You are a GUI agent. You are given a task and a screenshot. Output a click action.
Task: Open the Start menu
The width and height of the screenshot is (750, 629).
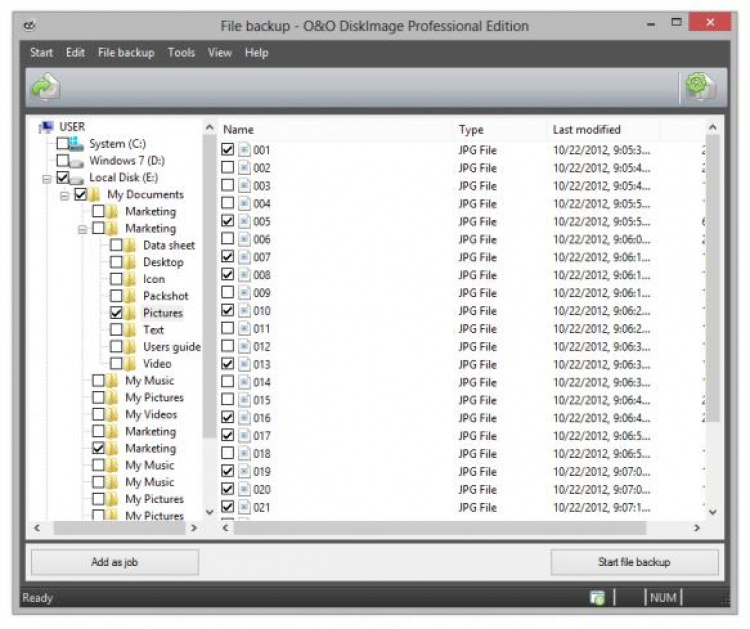[41, 53]
